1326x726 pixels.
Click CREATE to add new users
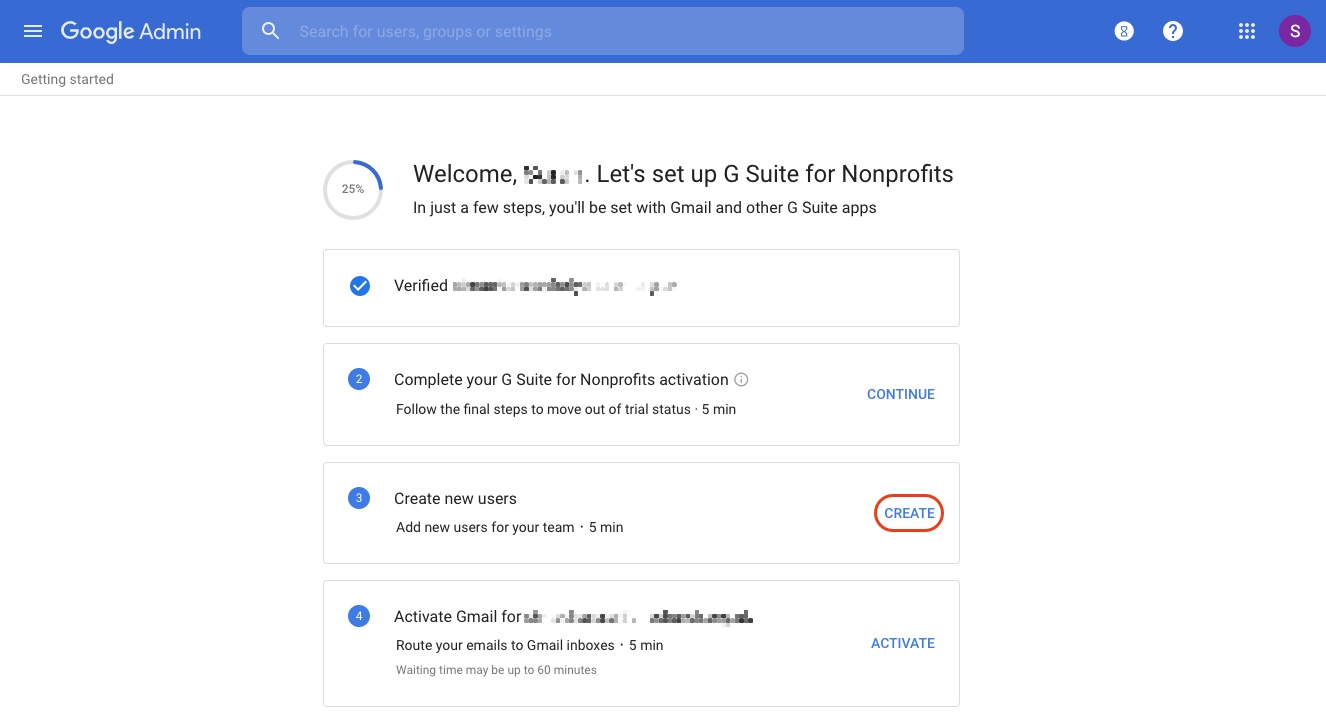pyautogui.click(x=909, y=513)
